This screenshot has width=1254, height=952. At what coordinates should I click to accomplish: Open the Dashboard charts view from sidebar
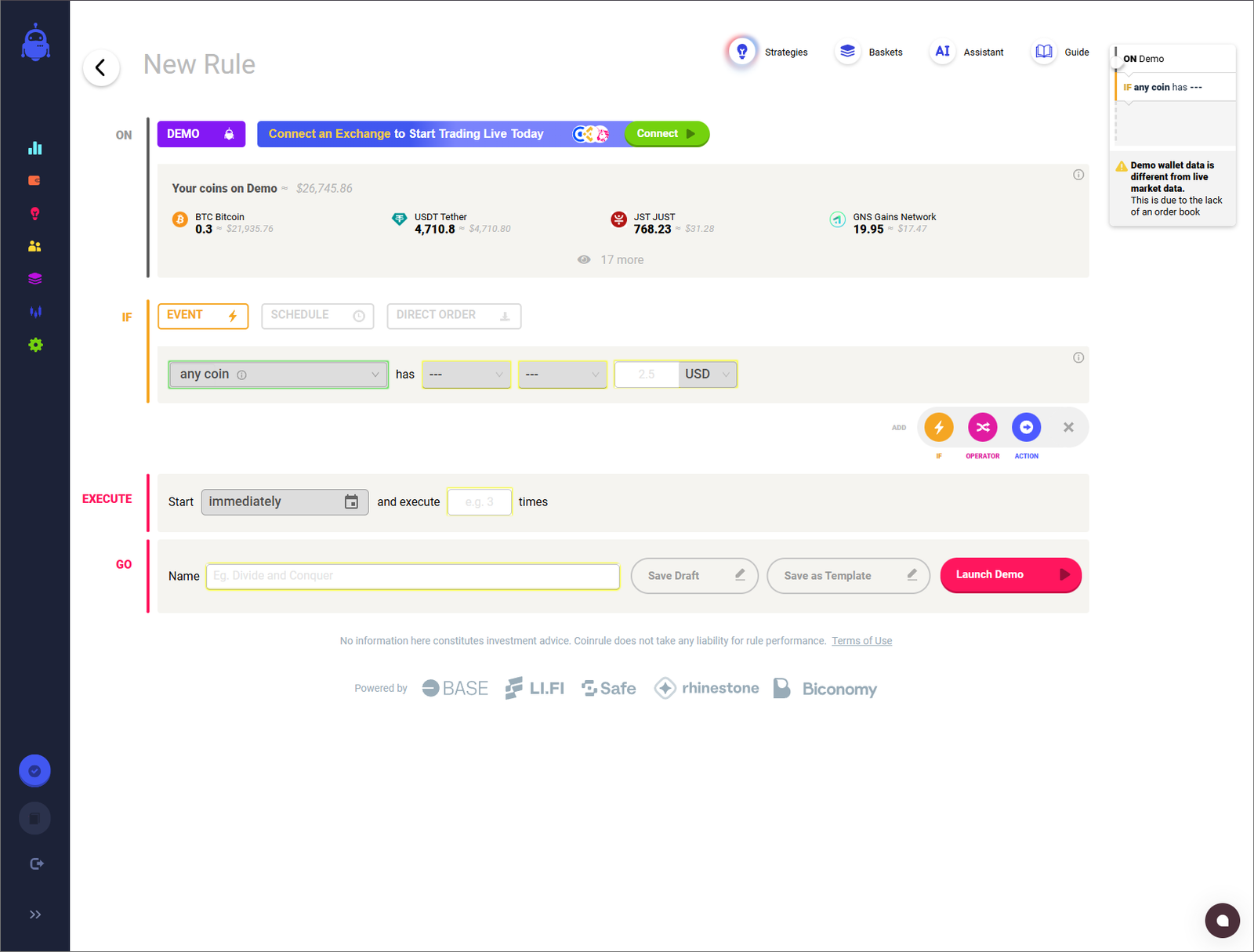(34, 147)
